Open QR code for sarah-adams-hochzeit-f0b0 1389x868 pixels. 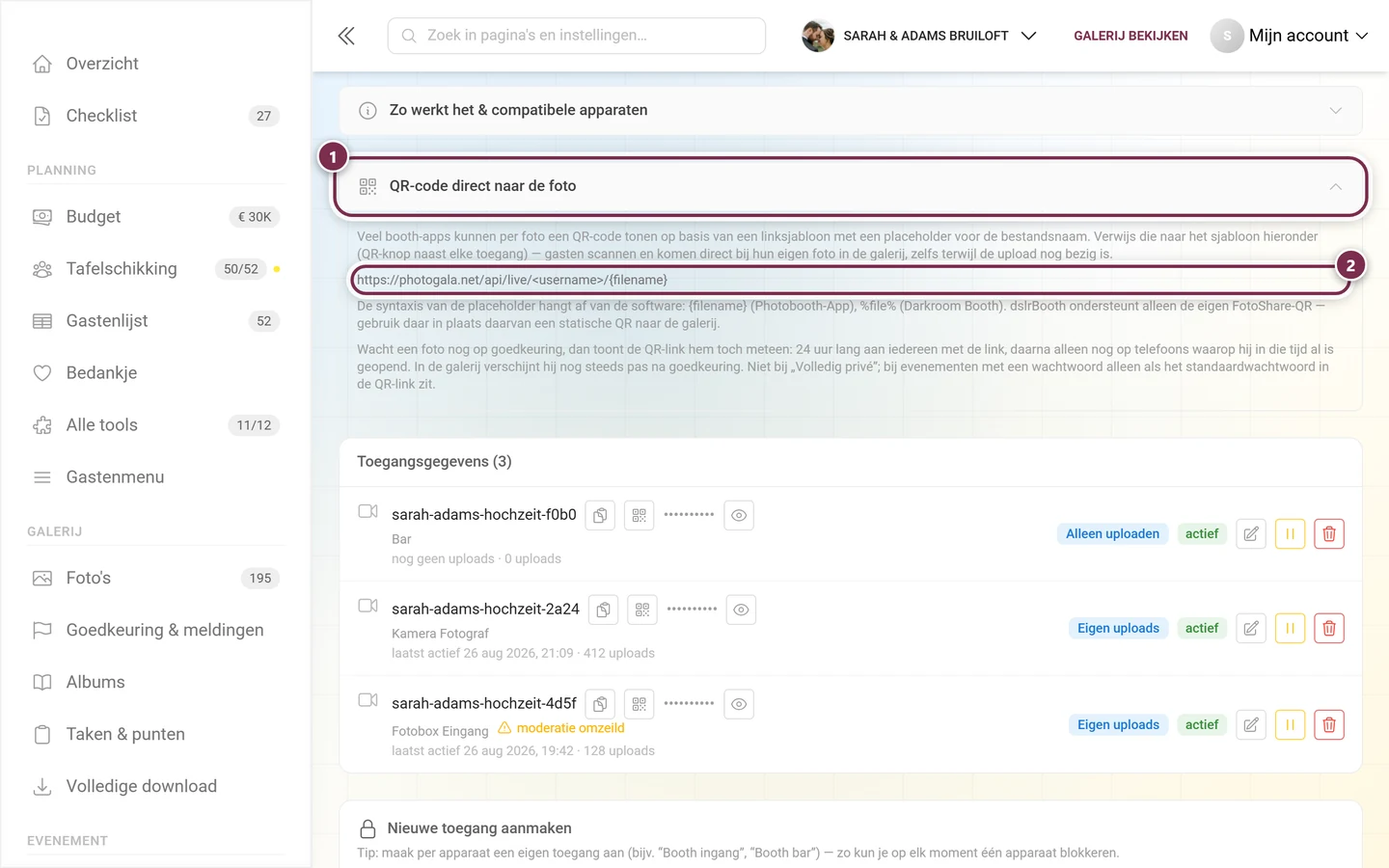click(x=640, y=516)
